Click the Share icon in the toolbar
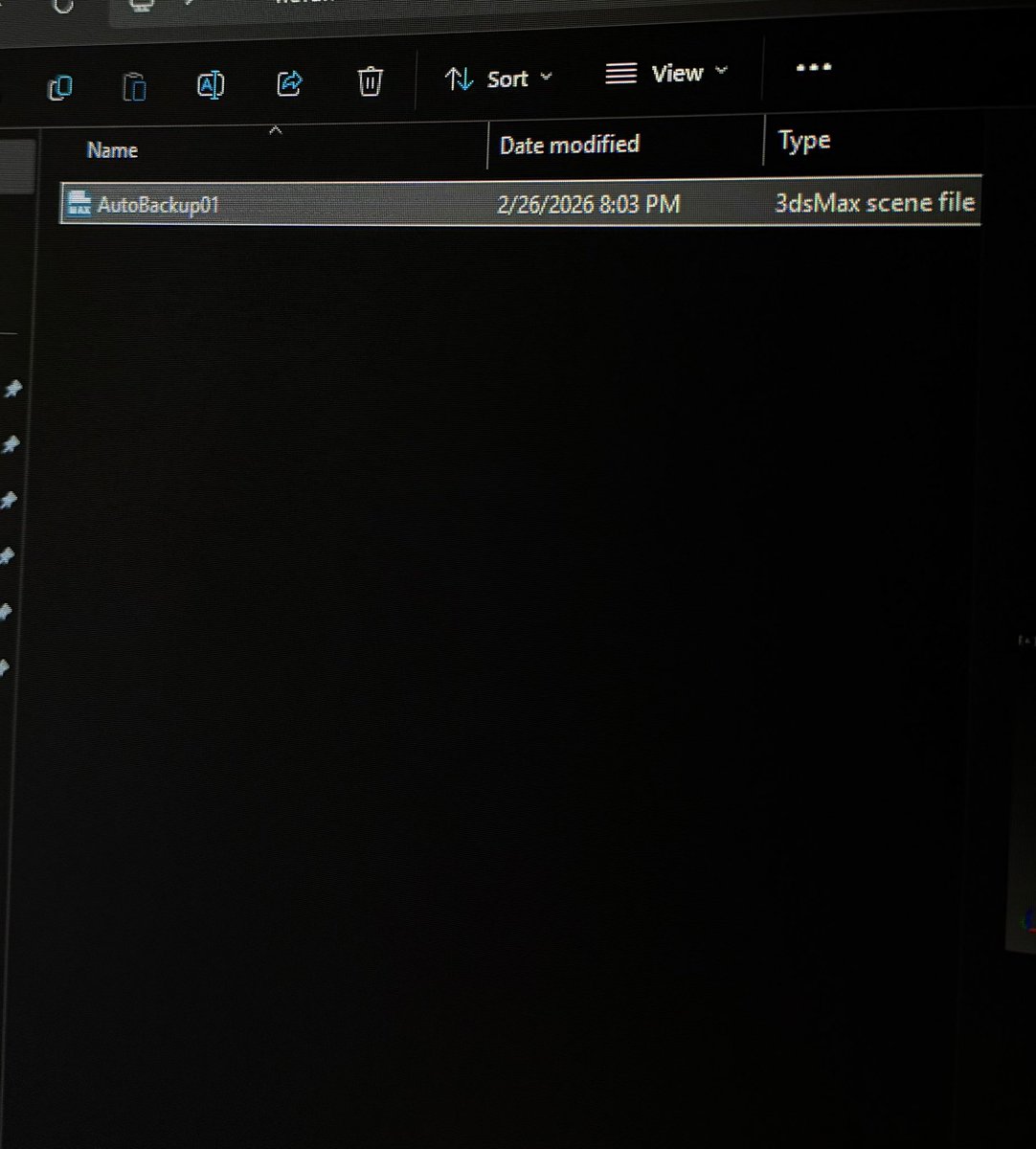The image size is (1036, 1149). click(289, 83)
